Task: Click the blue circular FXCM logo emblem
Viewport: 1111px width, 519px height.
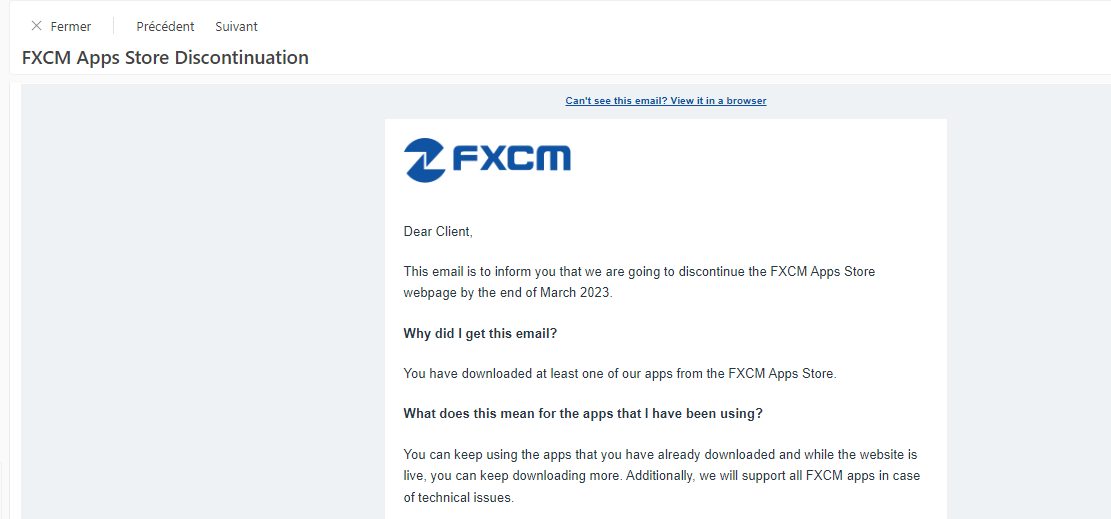Action: pos(424,160)
